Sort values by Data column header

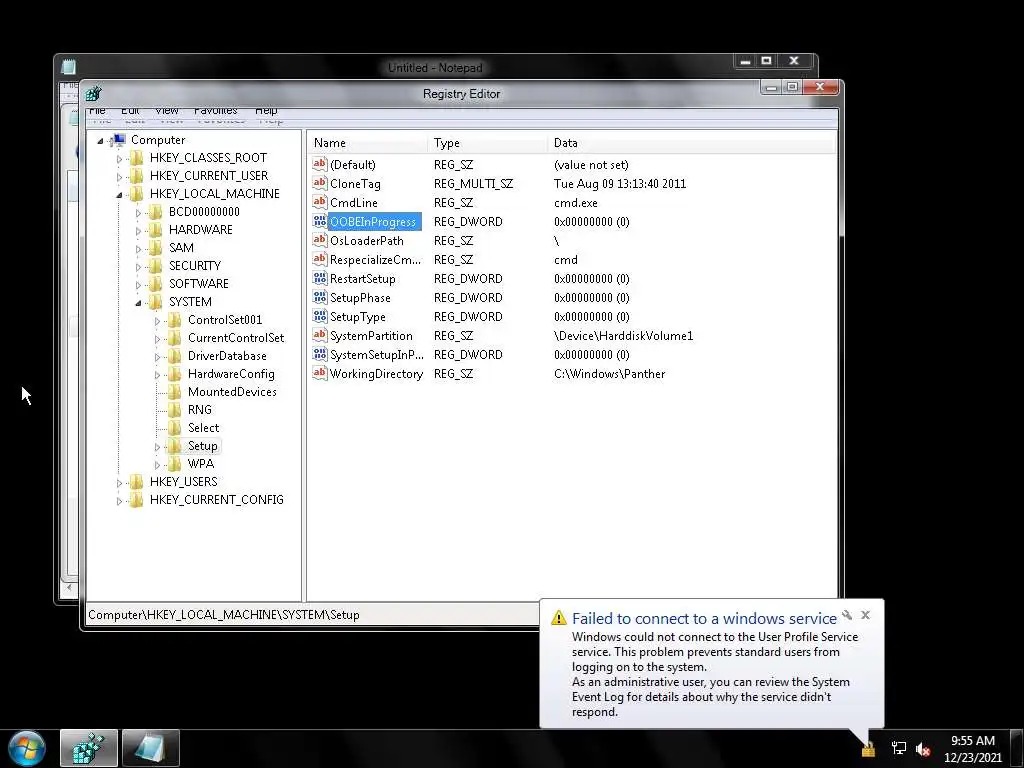coord(692,142)
